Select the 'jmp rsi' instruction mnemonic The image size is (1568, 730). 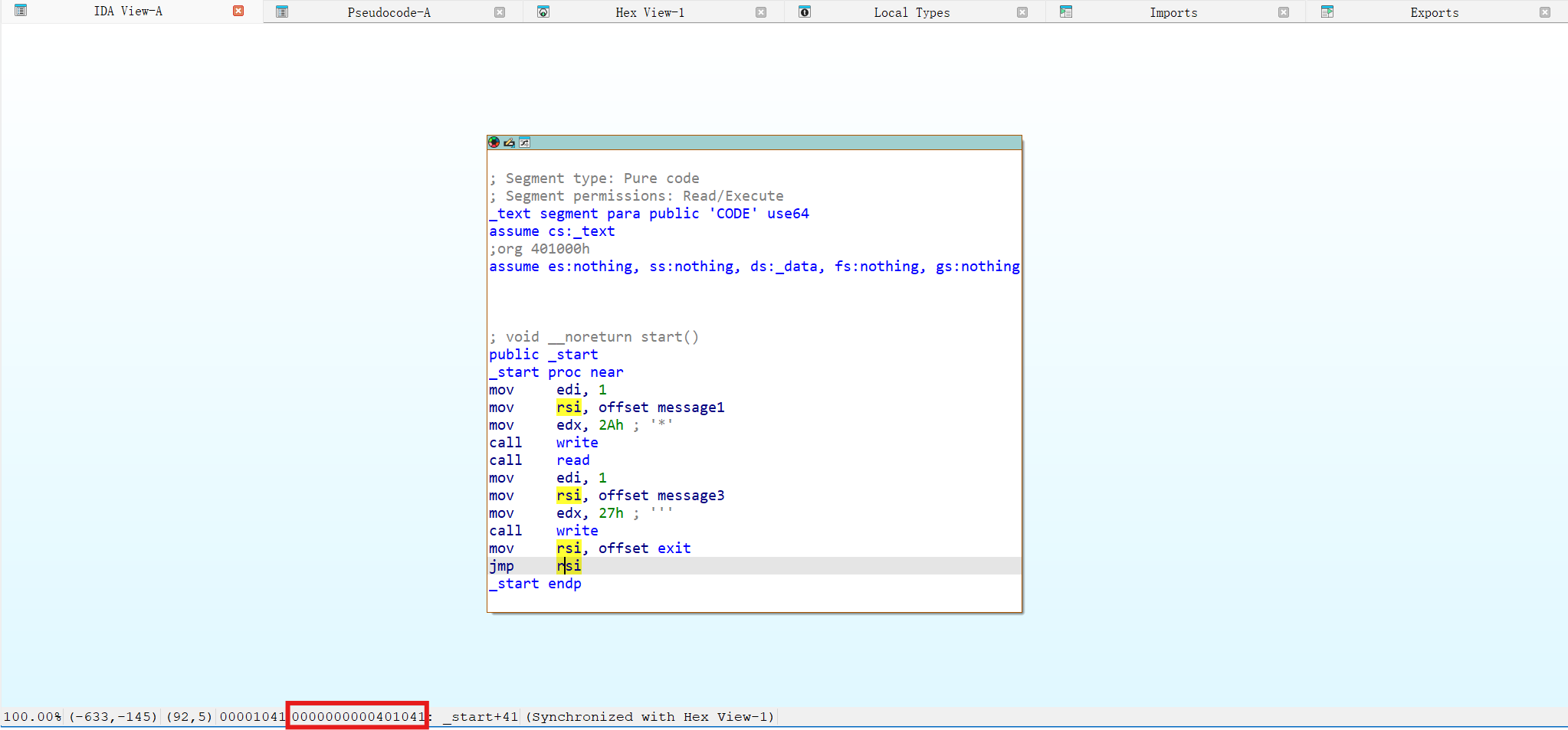coord(502,566)
